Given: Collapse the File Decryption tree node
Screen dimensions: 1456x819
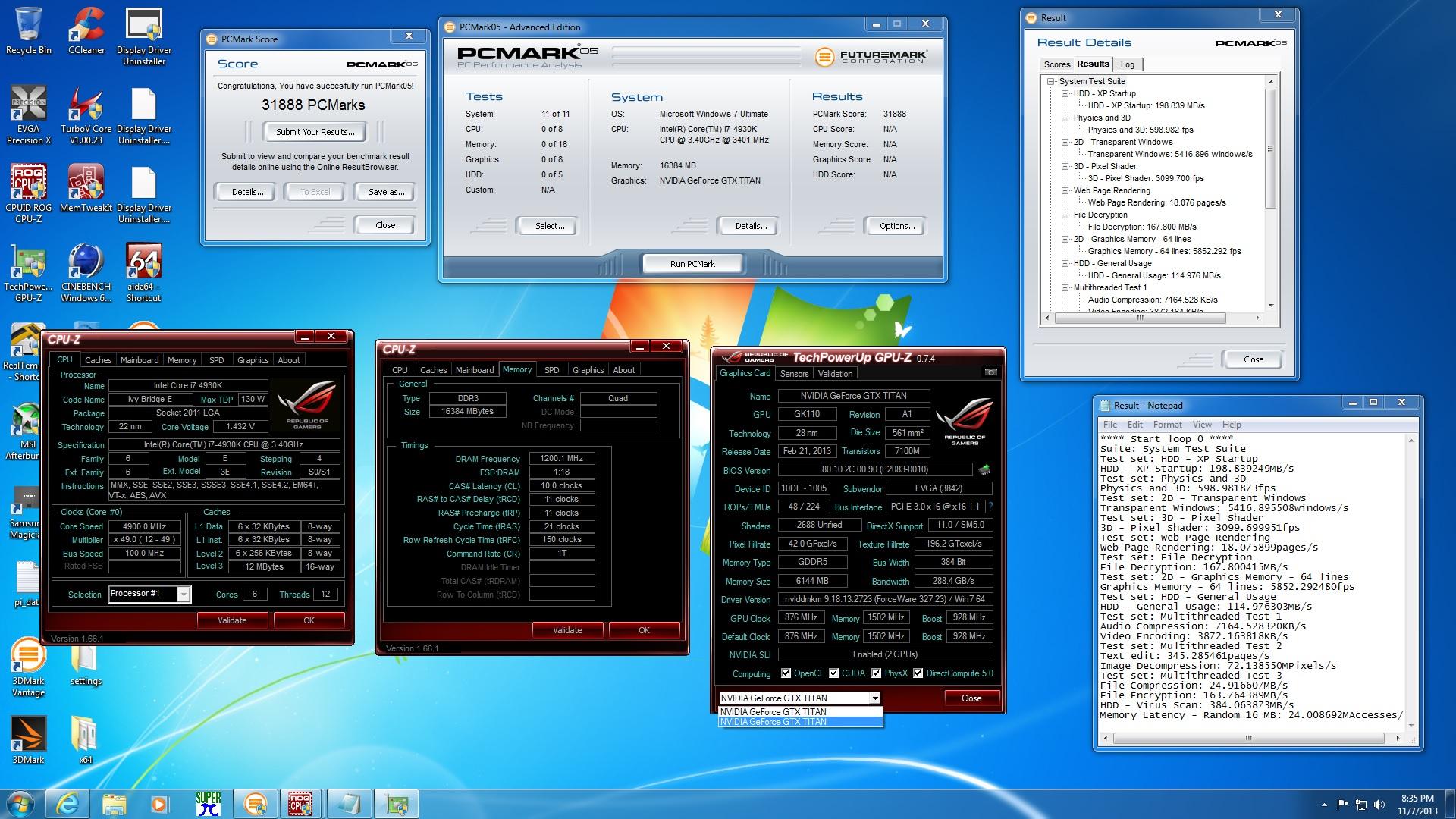Looking at the screenshot, I should (1065, 215).
